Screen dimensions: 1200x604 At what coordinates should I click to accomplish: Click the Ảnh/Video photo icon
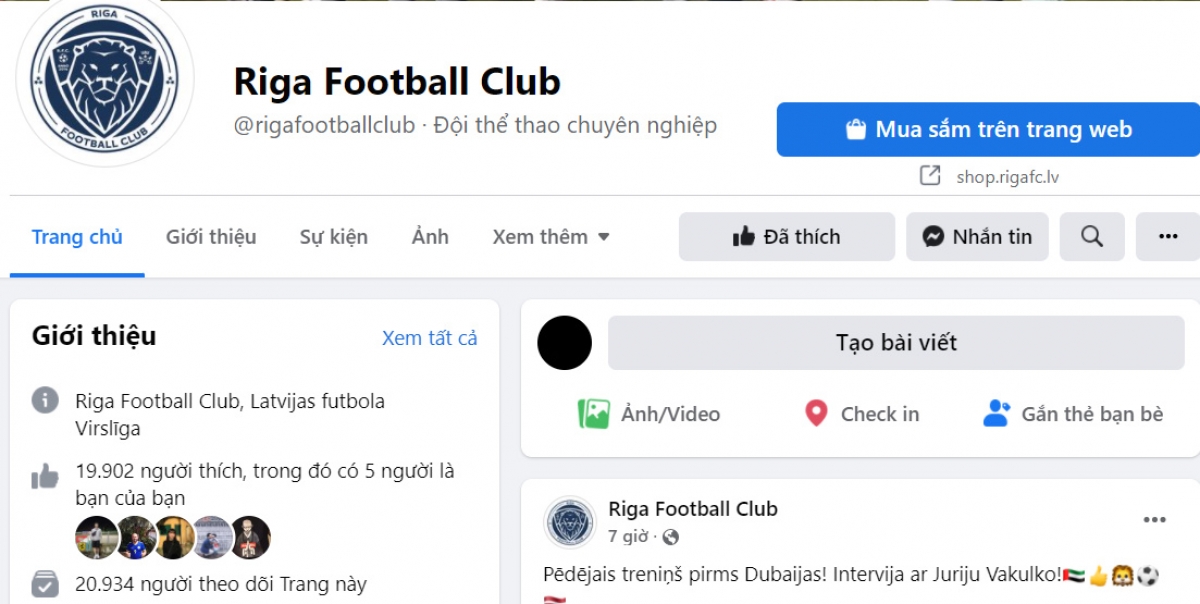tap(594, 414)
